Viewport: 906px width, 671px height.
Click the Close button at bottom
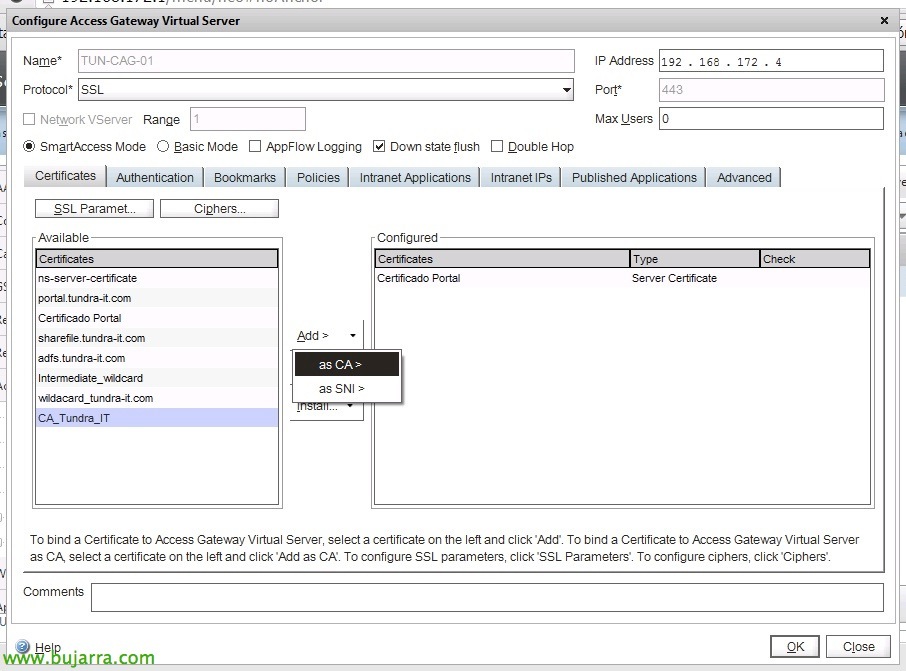tap(859, 646)
